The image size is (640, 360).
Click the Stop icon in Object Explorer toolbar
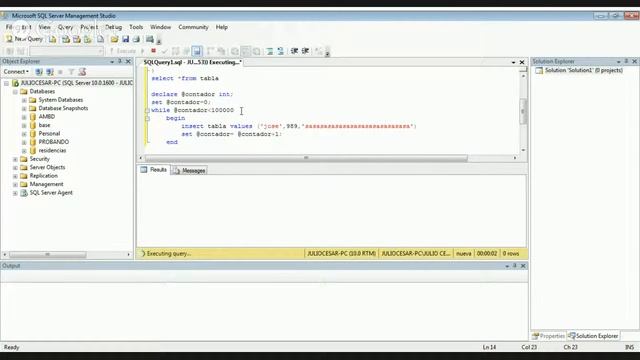(x=60, y=72)
